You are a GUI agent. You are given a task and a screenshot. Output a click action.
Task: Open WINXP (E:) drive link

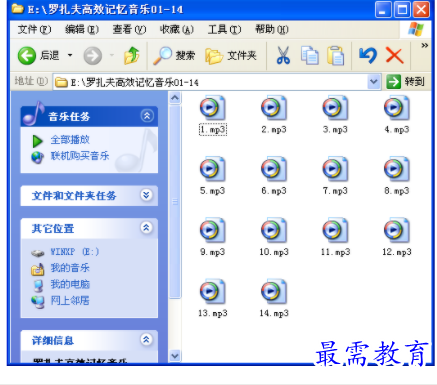(75, 252)
